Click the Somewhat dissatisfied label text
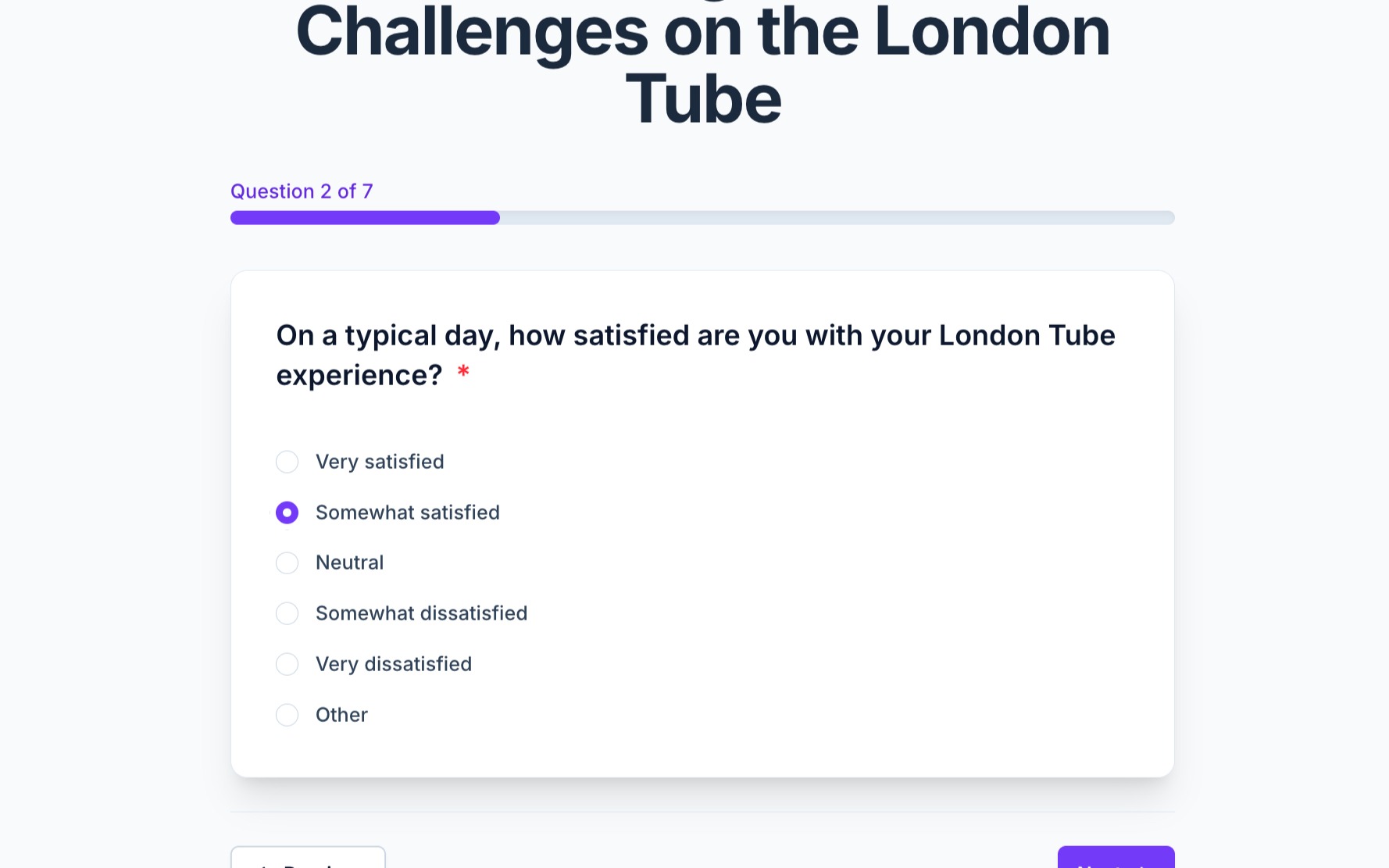 421,613
